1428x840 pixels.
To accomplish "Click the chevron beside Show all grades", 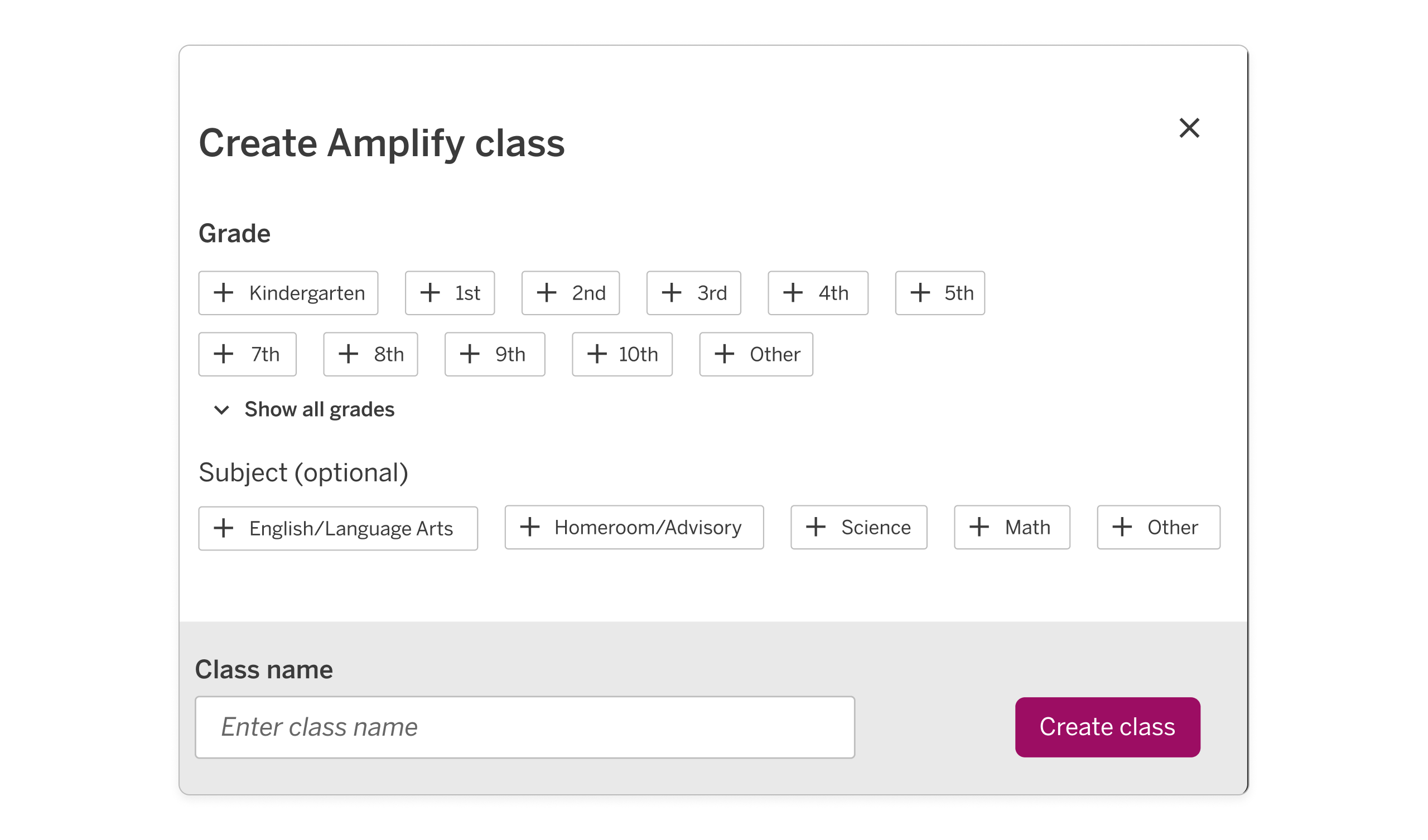I will point(221,410).
